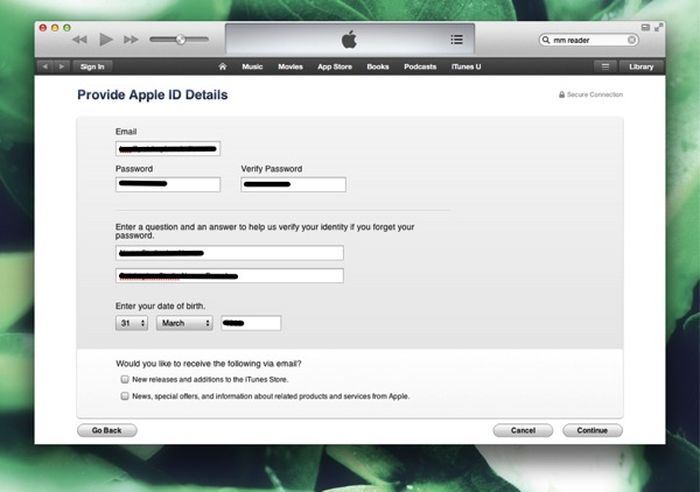Toggle full screen arrows icon
700x492 pixels.
tap(658, 28)
